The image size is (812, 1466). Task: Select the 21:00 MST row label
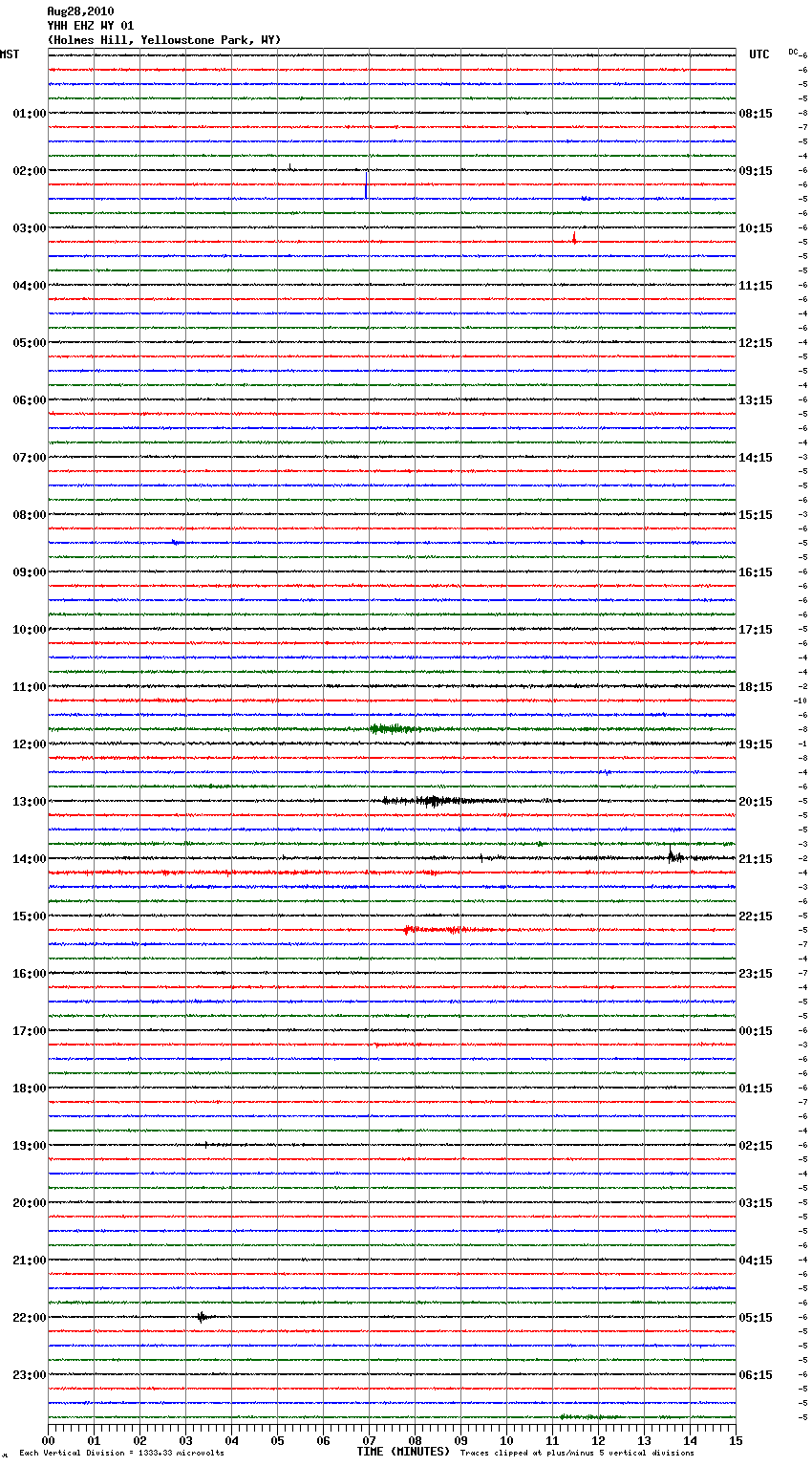(30, 1261)
